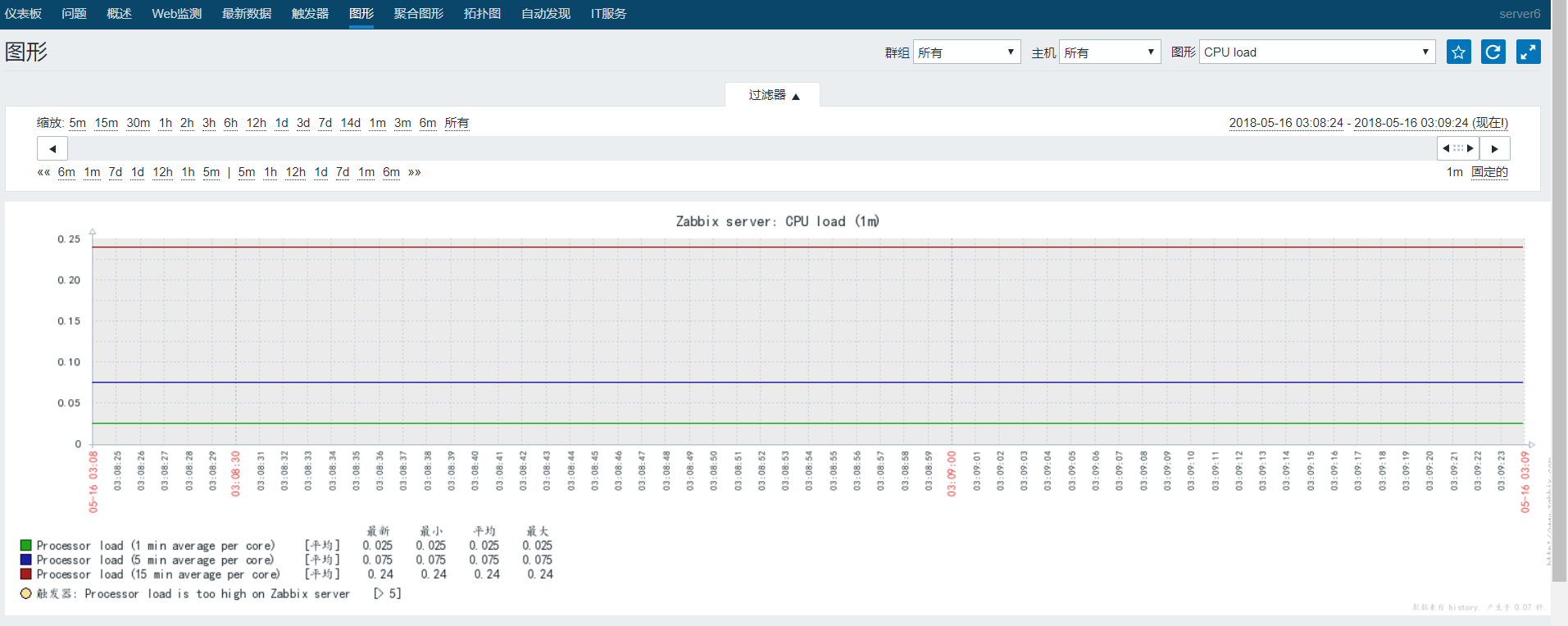Open the 拓扑图 maps menu
The height and width of the screenshot is (626, 1568).
click(482, 14)
